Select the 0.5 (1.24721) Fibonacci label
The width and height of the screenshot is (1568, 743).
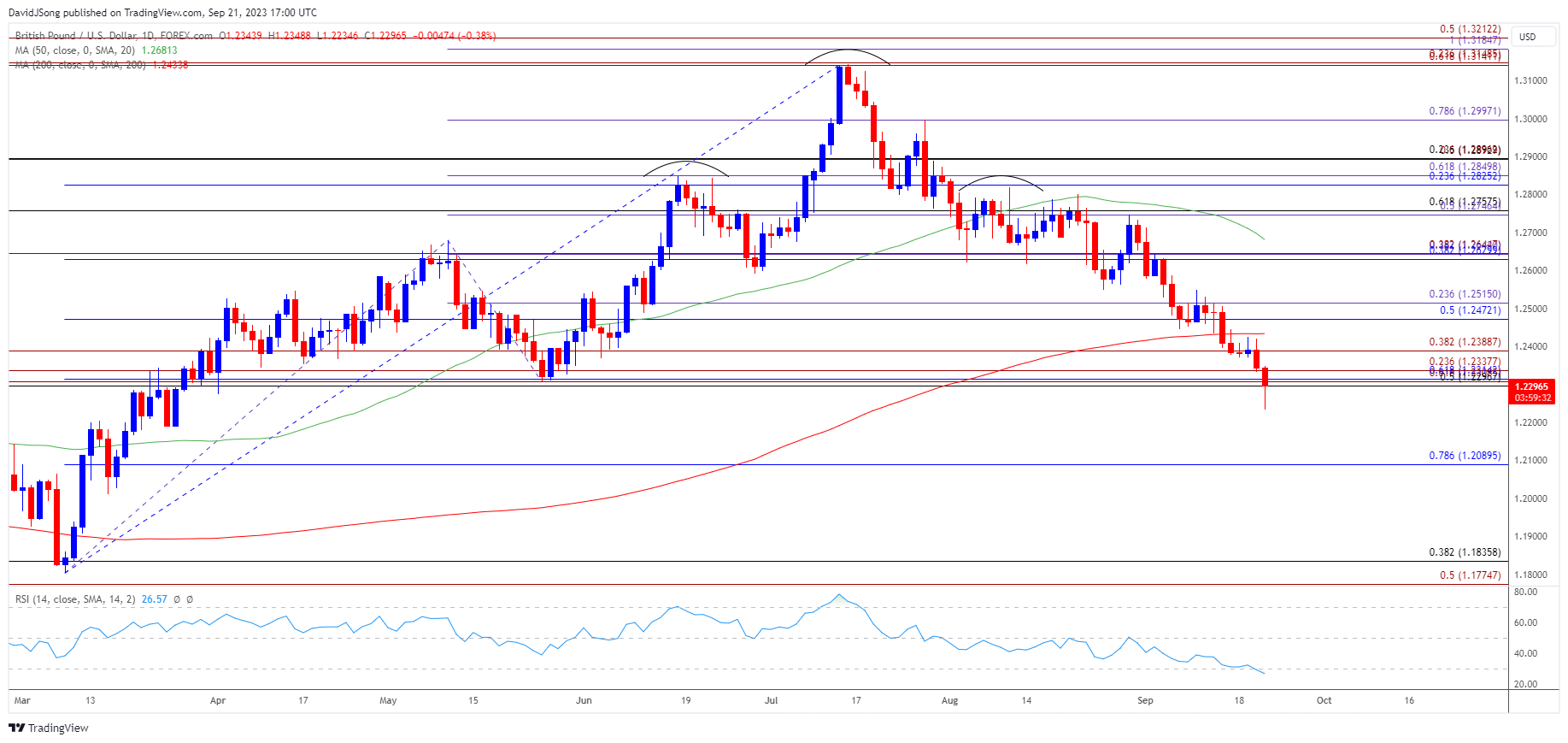click(x=1470, y=310)
